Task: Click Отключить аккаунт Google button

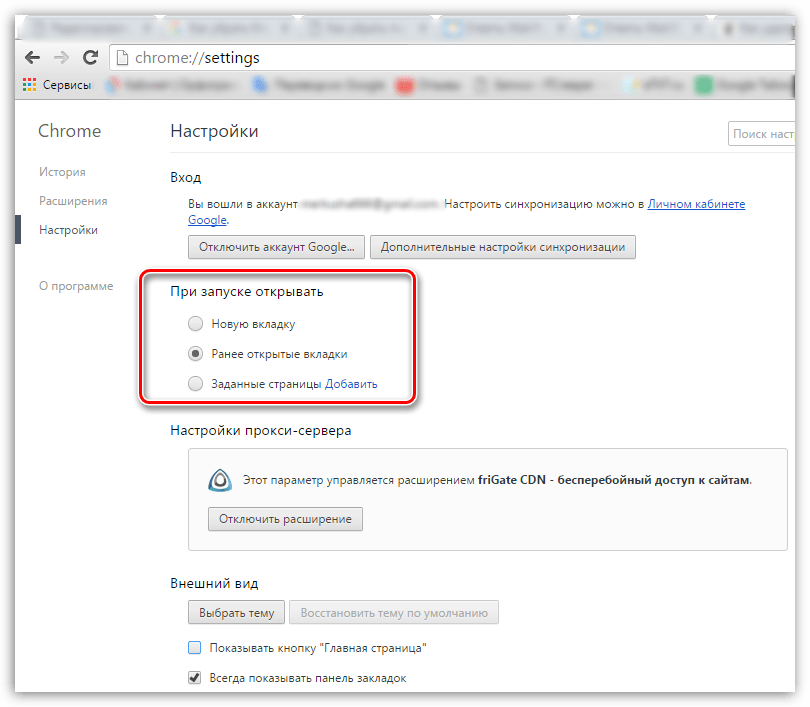Action: (x=276, y=247)
